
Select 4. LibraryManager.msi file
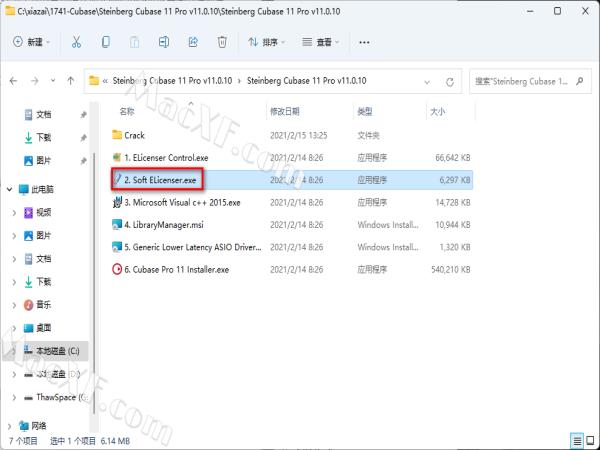tap(292, 225)
